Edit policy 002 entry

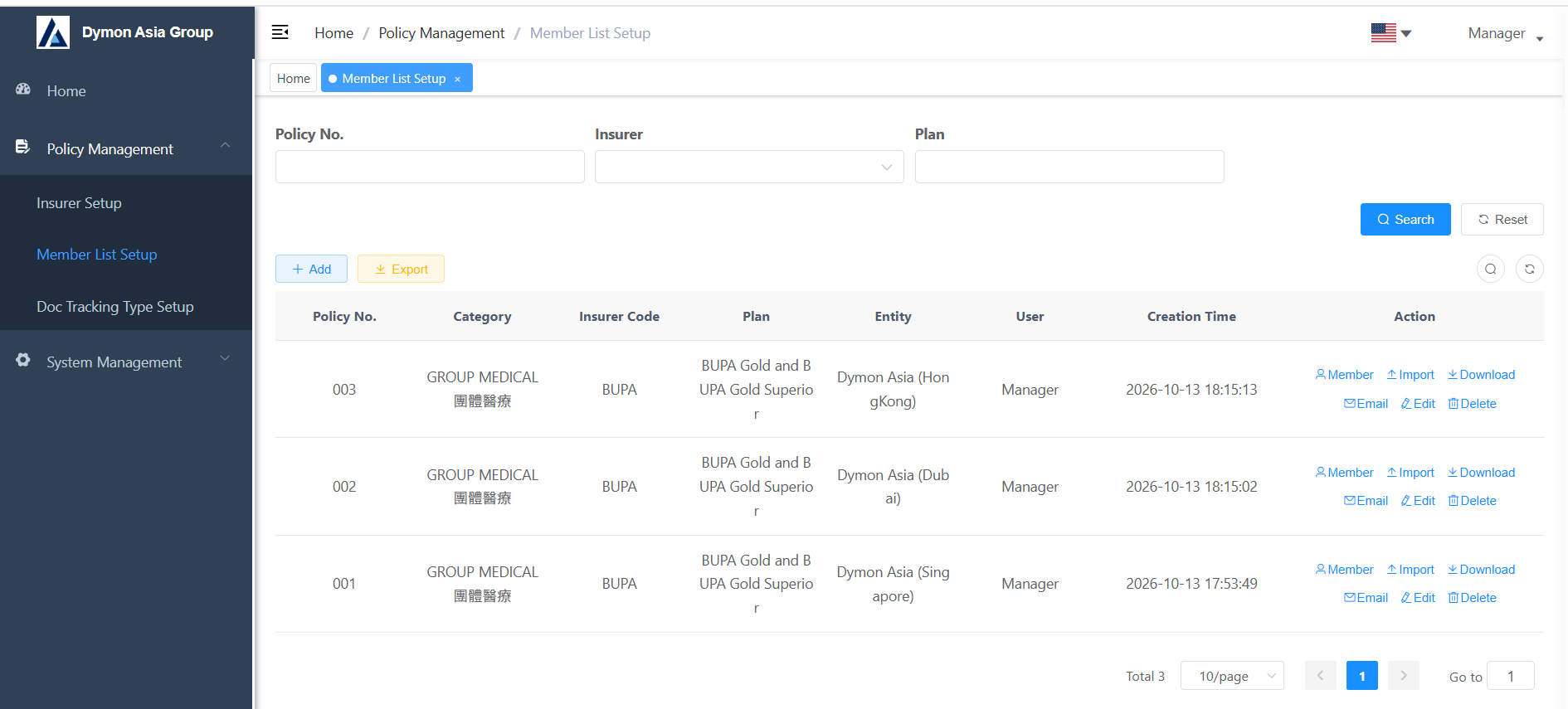(x=1418, y=501)
